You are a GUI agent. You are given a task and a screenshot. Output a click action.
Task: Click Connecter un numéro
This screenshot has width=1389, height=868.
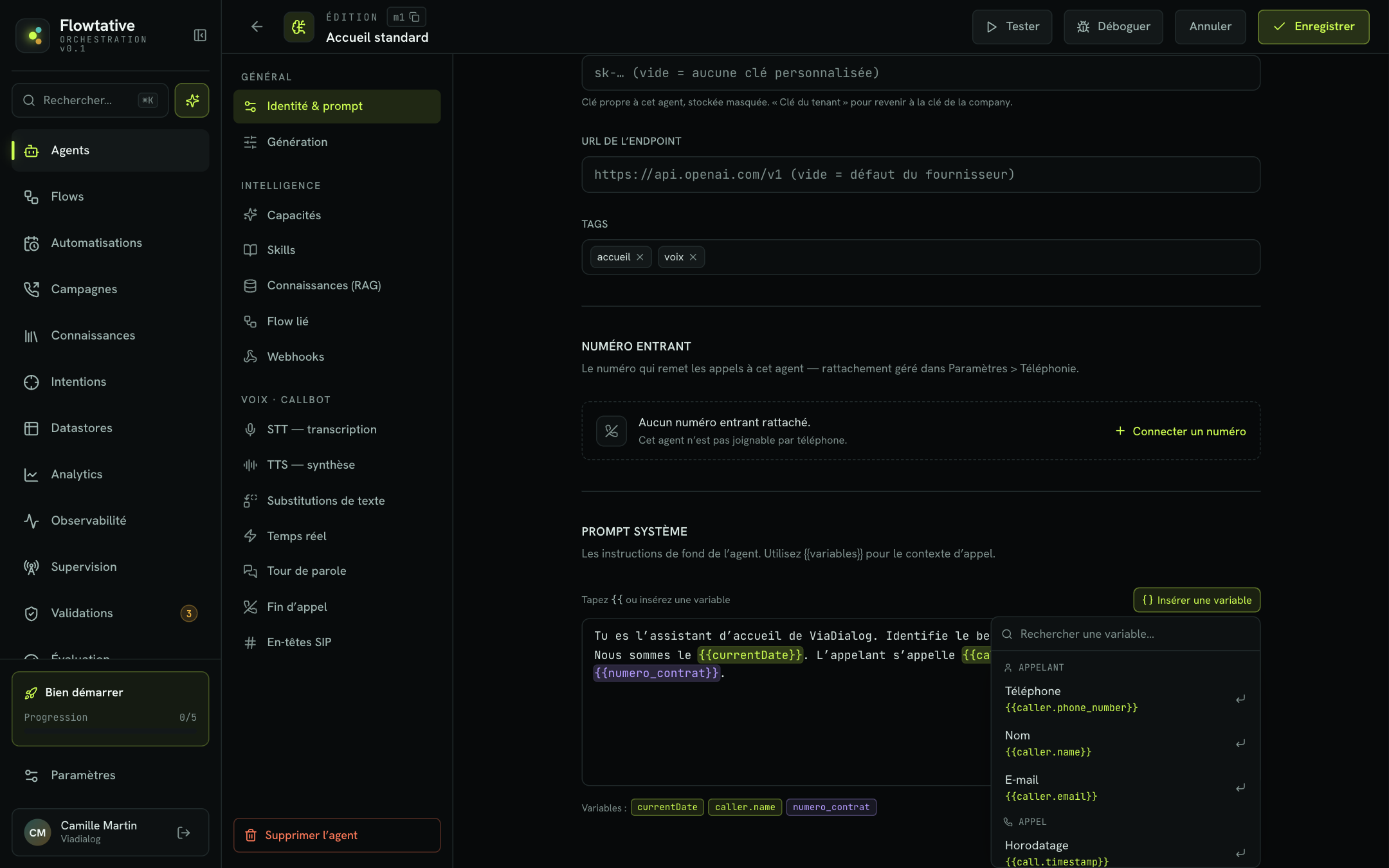point(1181,431)
